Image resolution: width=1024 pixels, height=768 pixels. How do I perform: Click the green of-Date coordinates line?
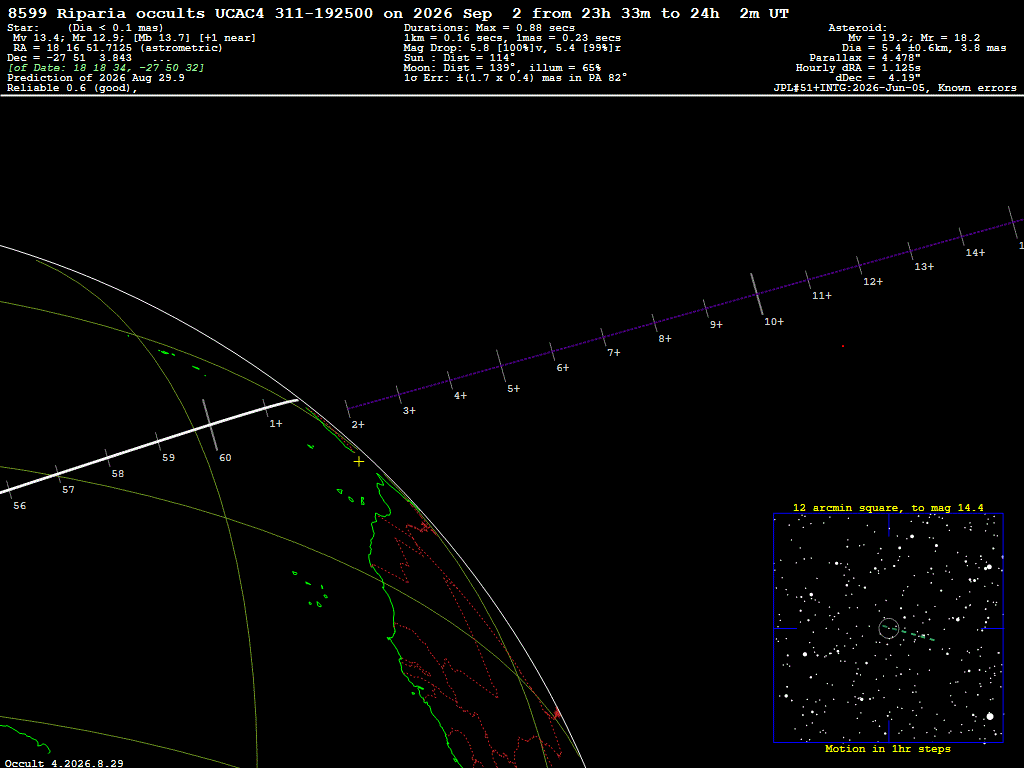(x=106, y=68)
